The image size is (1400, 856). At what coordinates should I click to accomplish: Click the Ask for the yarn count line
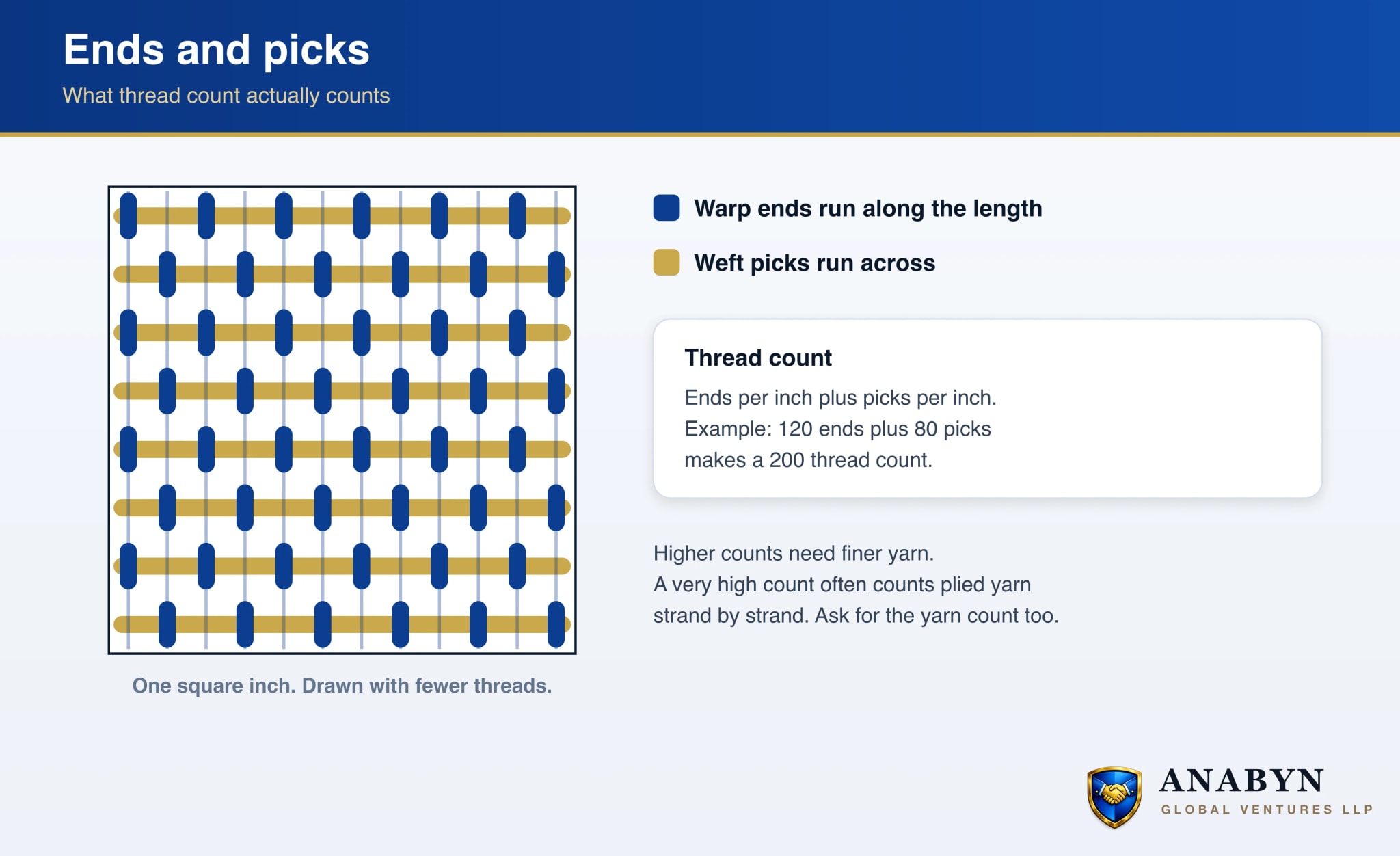(x=856, y=615)
